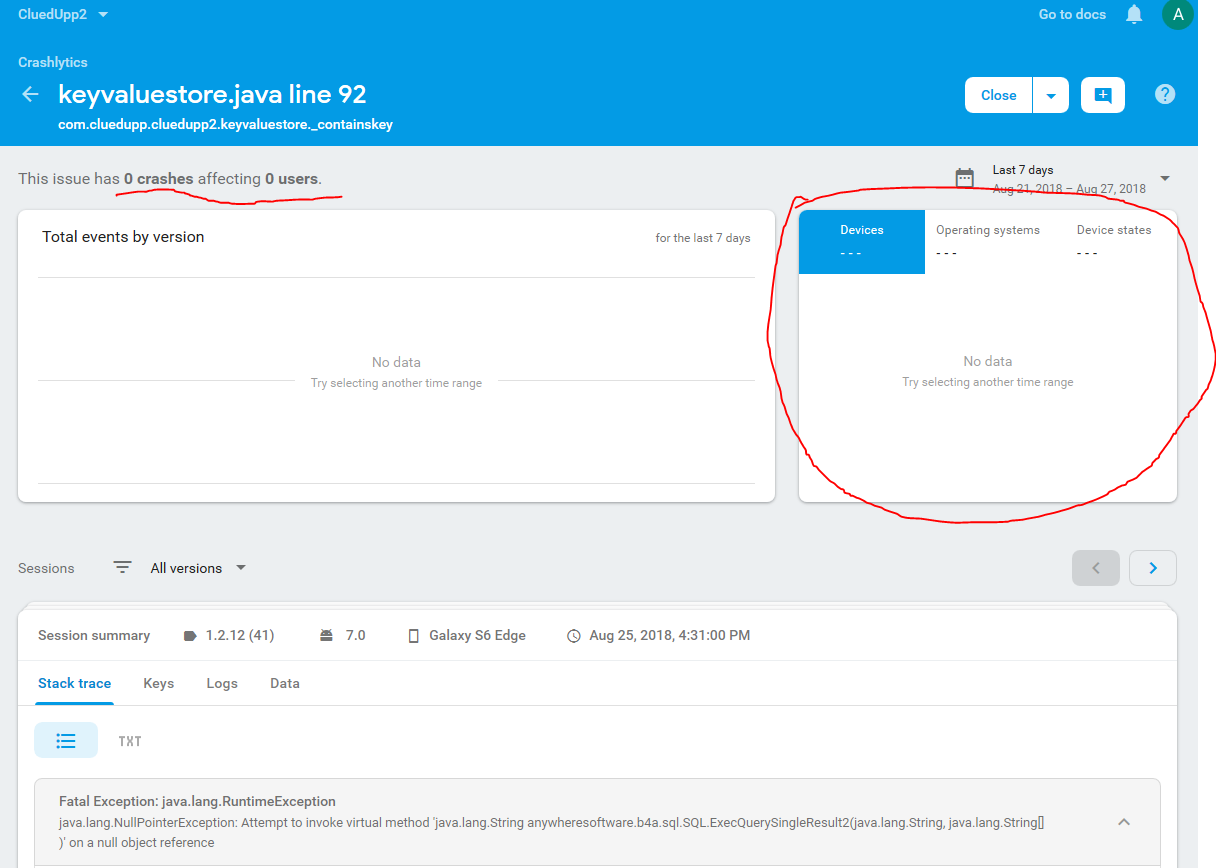Switch to the Logs tab
Screen dimensions: 1216x868
click(x=222, y=684)
